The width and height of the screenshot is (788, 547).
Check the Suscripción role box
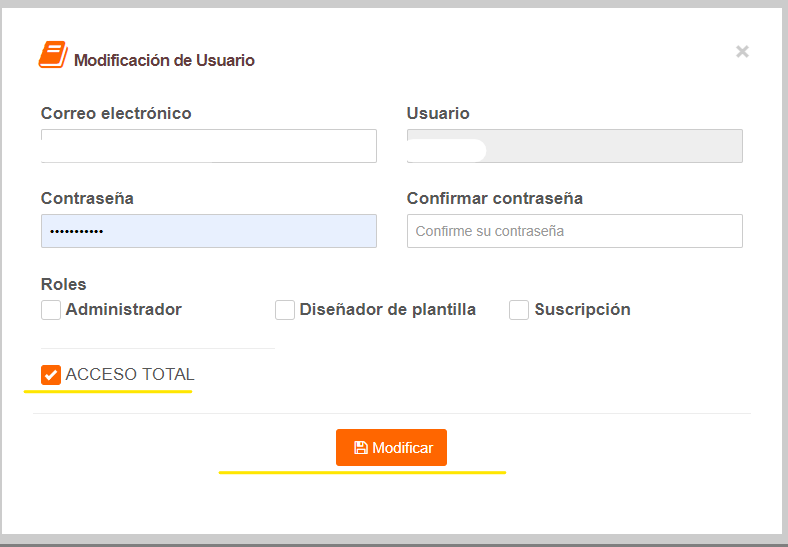(519, 310)
